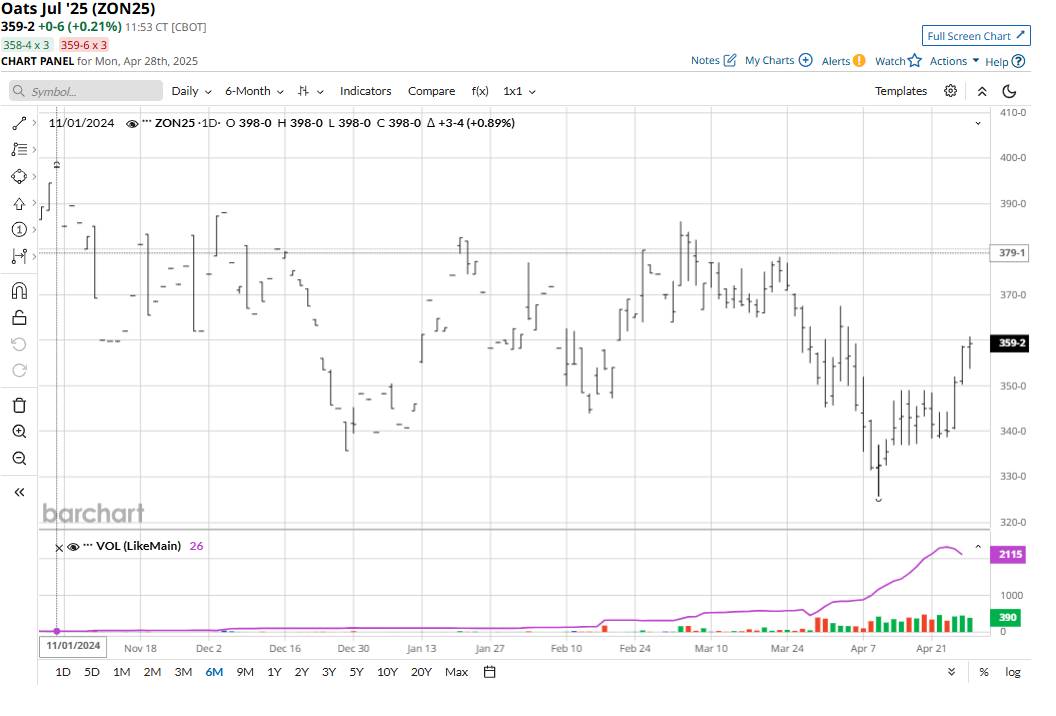
Task: Toggle visibility of ZON25 price series
Action: click(132, 123)
